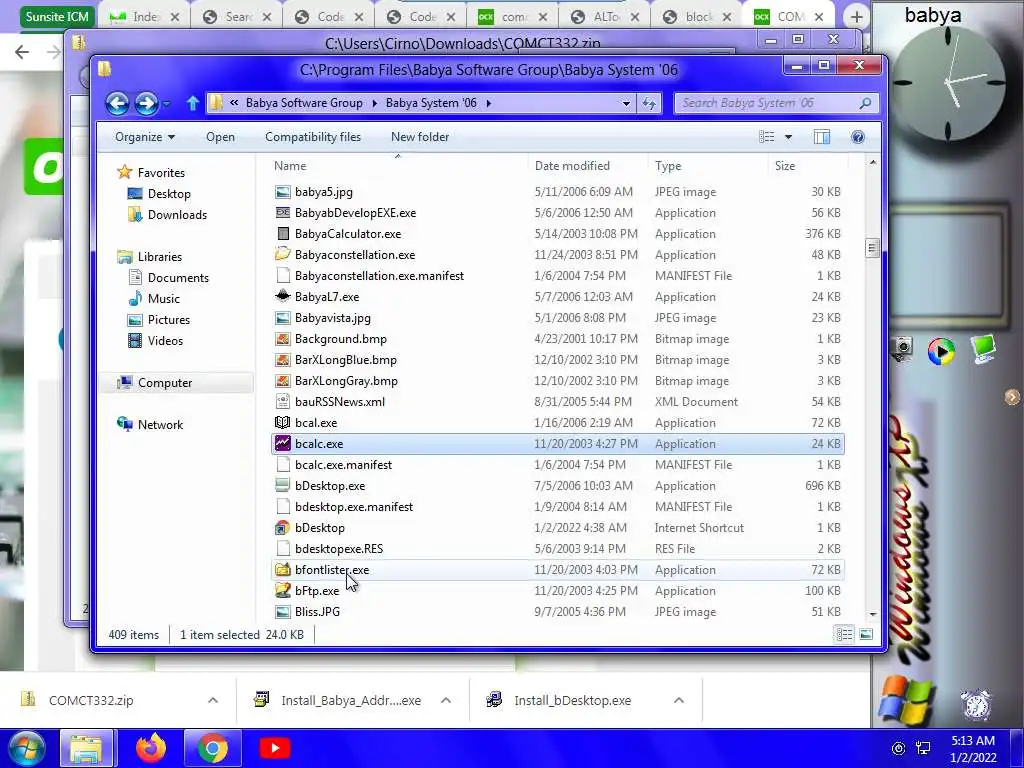Click the Windows Start orb
Screen dimensions: 1024x768
pyautogui.click(x=25, y=748)
